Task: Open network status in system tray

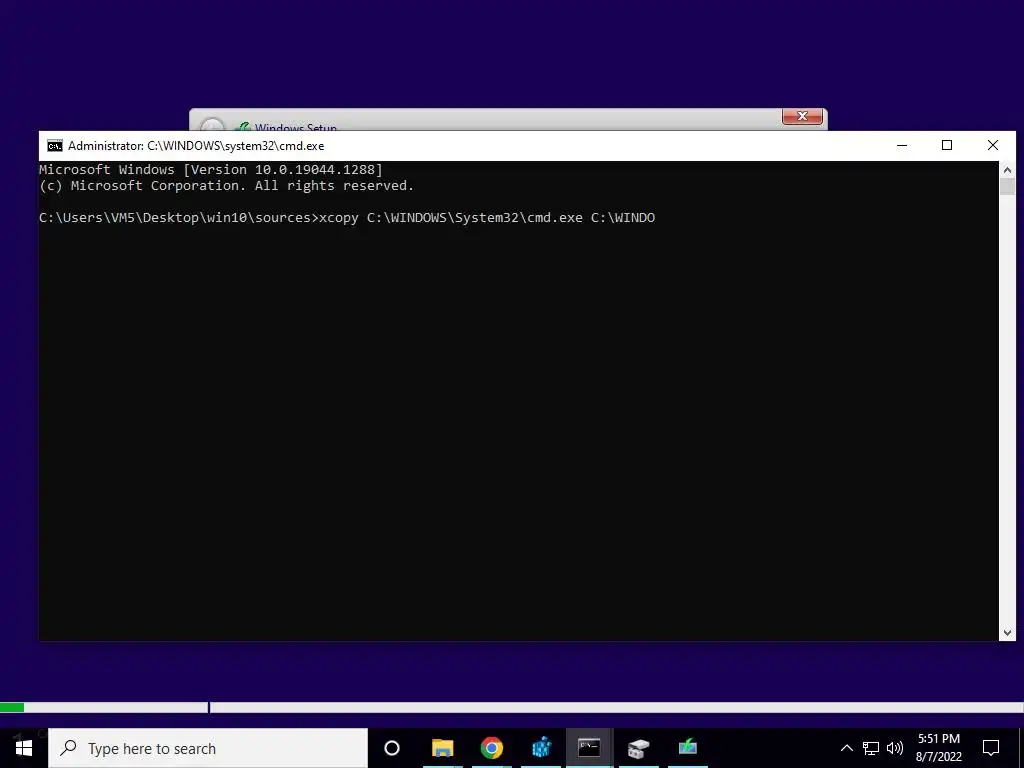Action: [871, 748]
